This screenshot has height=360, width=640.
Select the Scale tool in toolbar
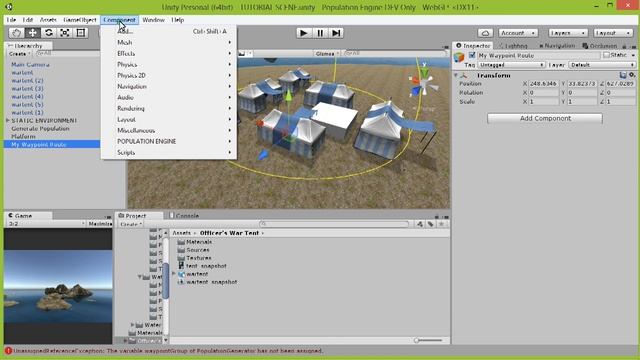[64, 33]
